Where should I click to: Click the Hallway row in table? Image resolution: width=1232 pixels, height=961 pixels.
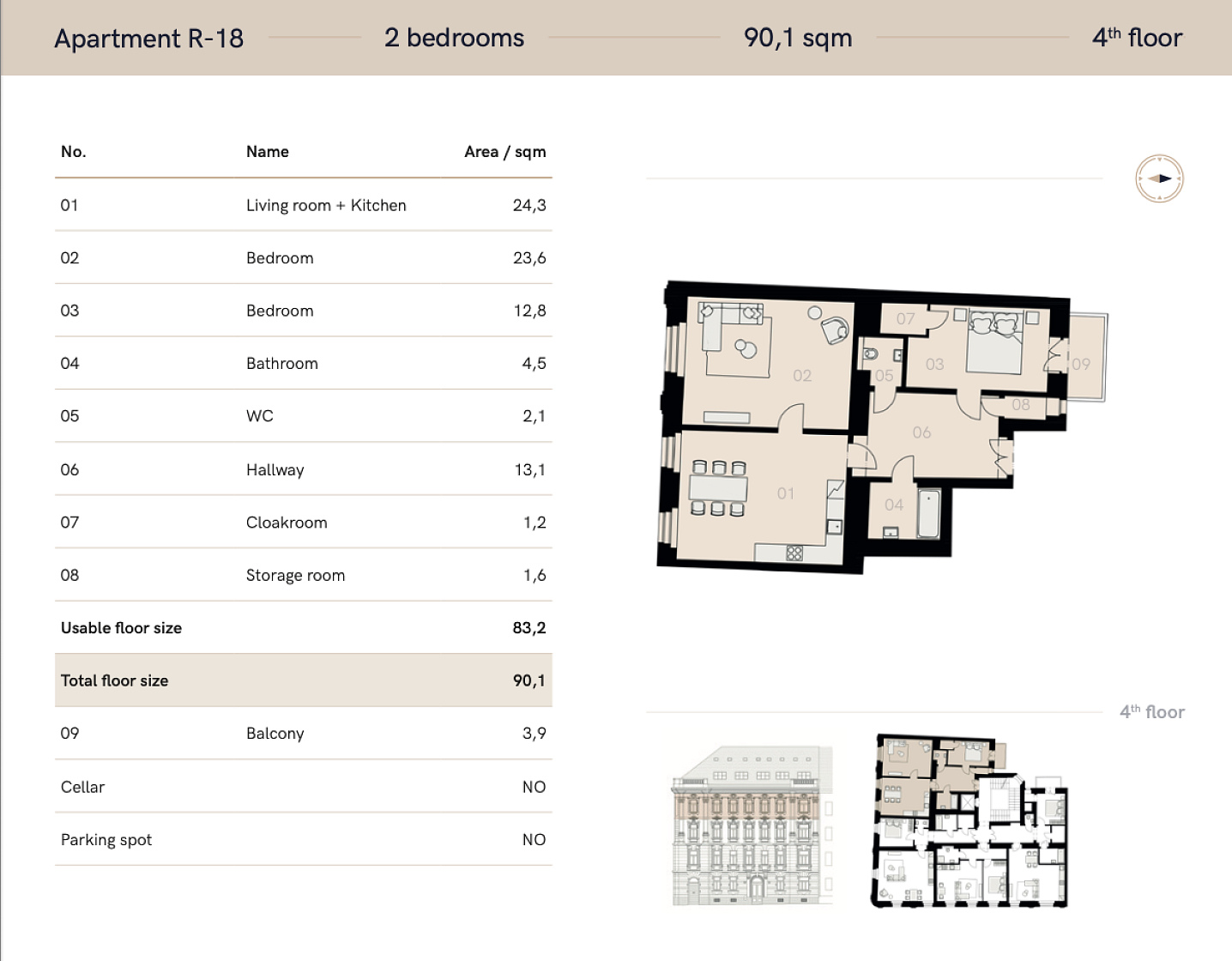click(x=303, y=469)
